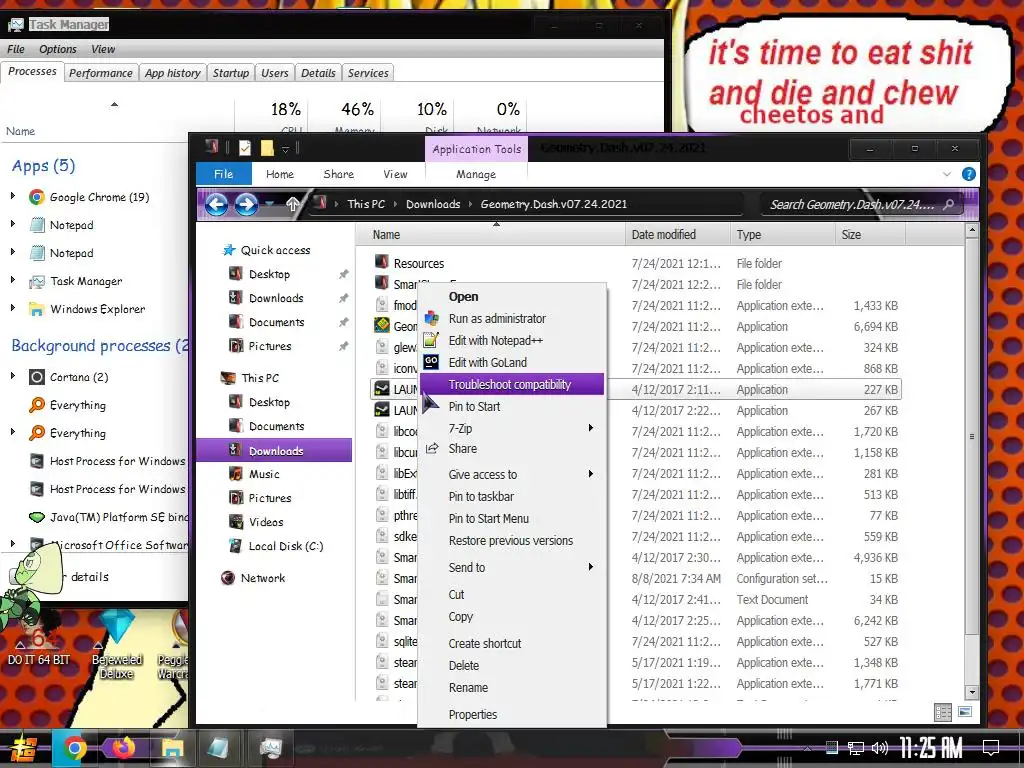Select Videos folder in navigation pane

coord(266,522)
